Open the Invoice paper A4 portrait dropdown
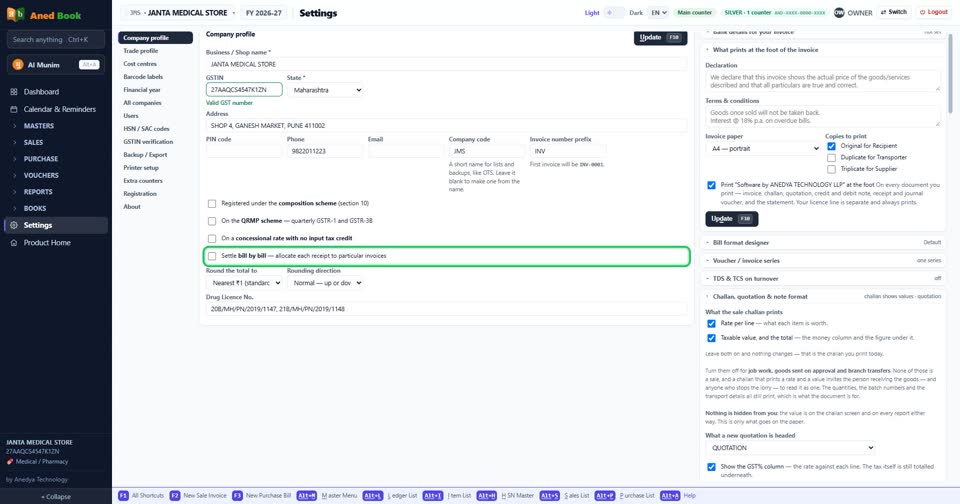960x504 pixels. pyautogui.click(x=763, y=148)
